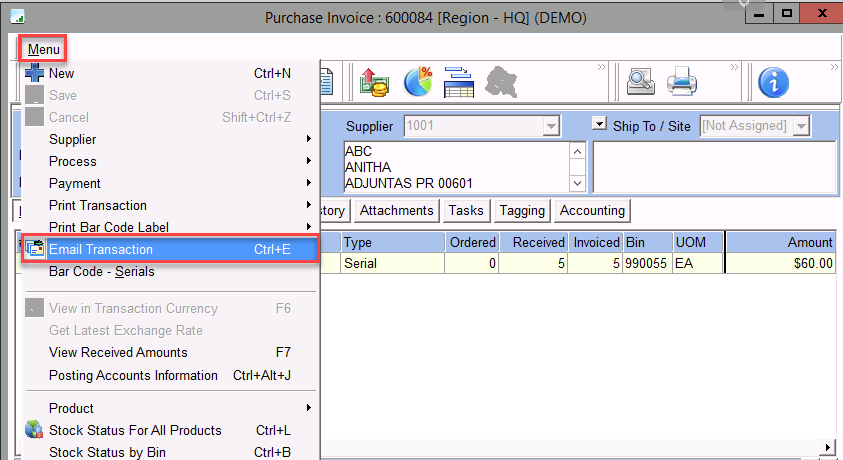This screenshot has width=843, height=460.
Task: Open the Supplier dropdown list
Action: (x=549, y=127)
